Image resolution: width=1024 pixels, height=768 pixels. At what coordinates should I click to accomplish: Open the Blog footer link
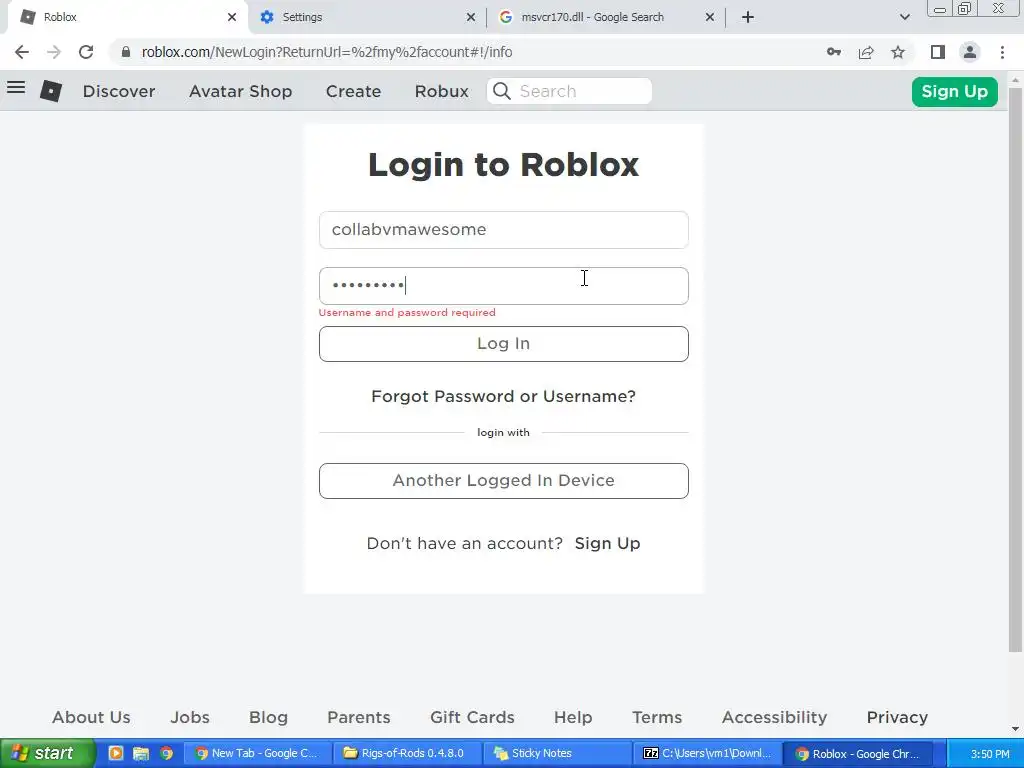(268, 717)
